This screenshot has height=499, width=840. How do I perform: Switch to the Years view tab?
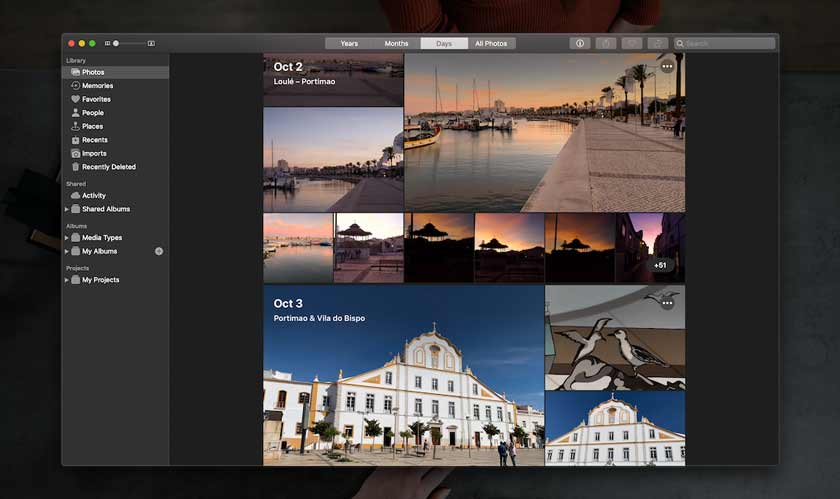click(x=349, y=44)
